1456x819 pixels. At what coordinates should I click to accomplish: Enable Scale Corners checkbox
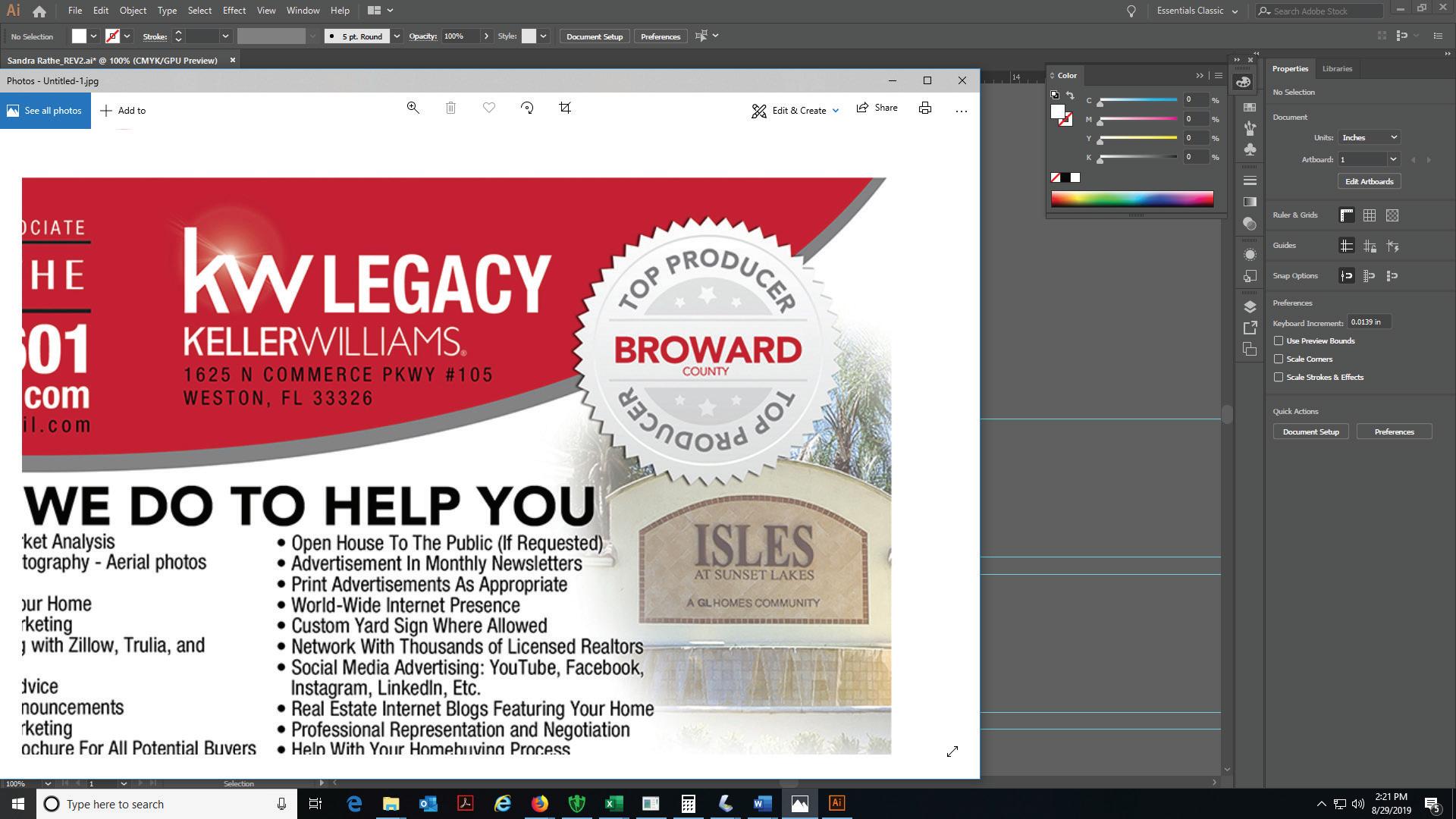coord(1279,359)
